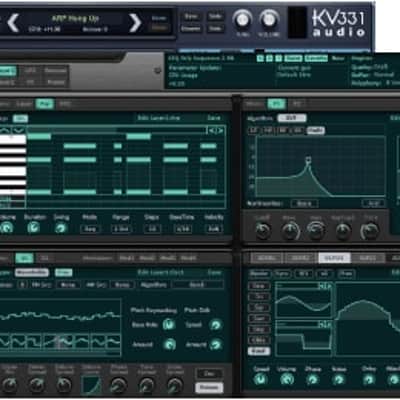Toggle the highlighted Wavetable oscillator type button
The height and width of the screenshot is (400, 400).
pos(32,273)
